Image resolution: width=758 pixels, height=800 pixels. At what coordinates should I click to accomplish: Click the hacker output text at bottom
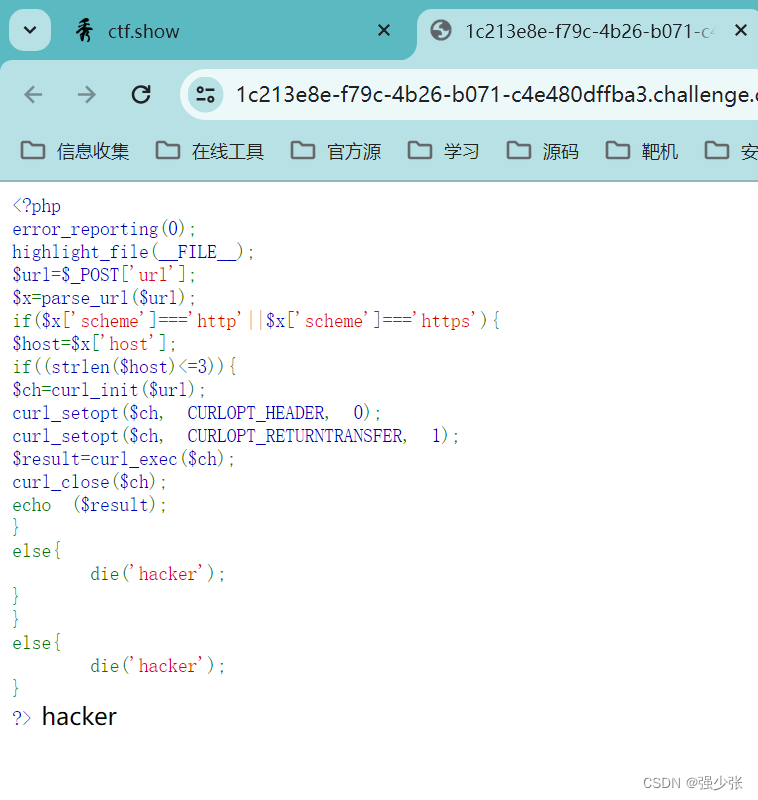79,717
